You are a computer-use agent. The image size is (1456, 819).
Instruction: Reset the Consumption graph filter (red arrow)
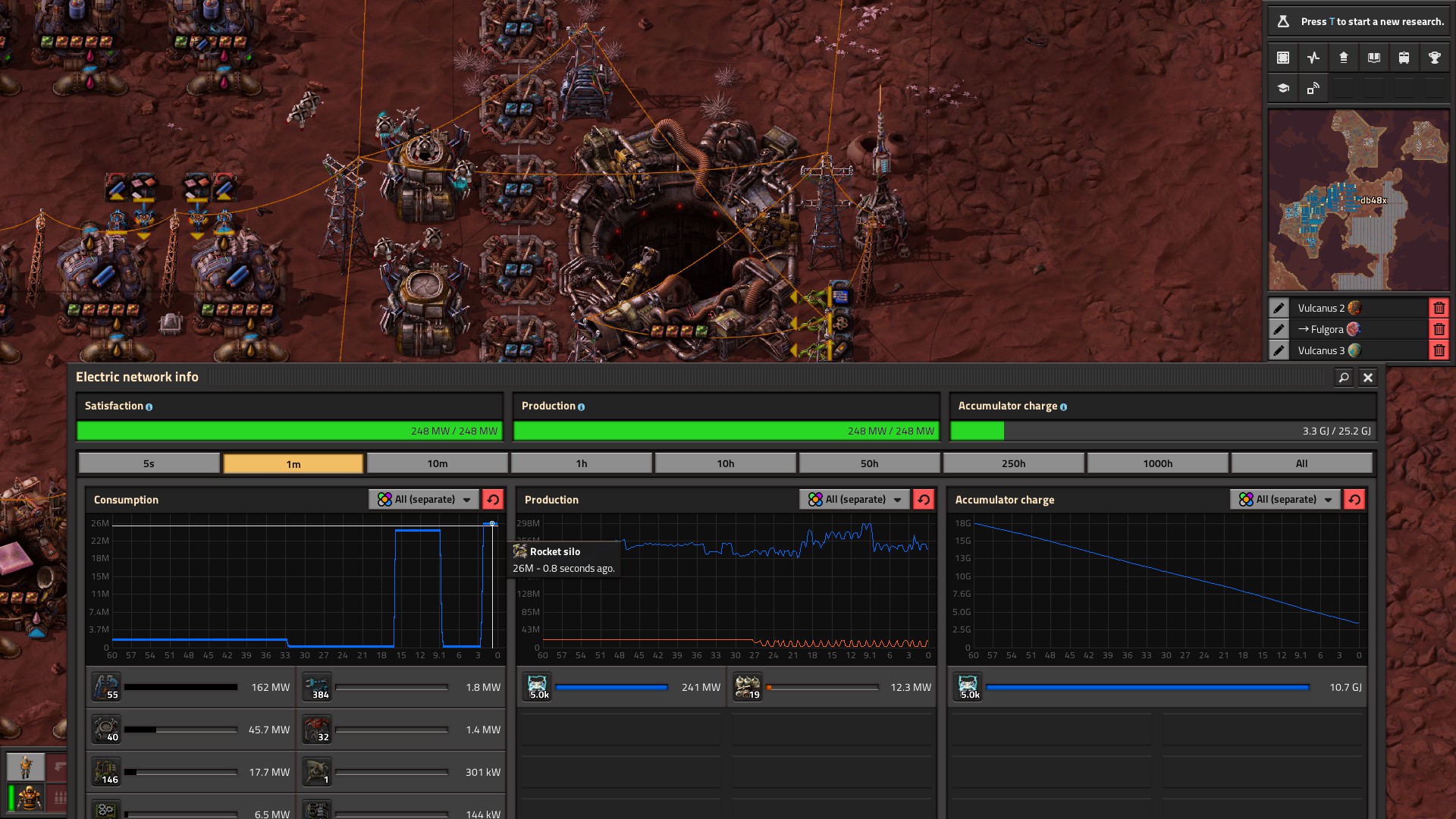493,500
